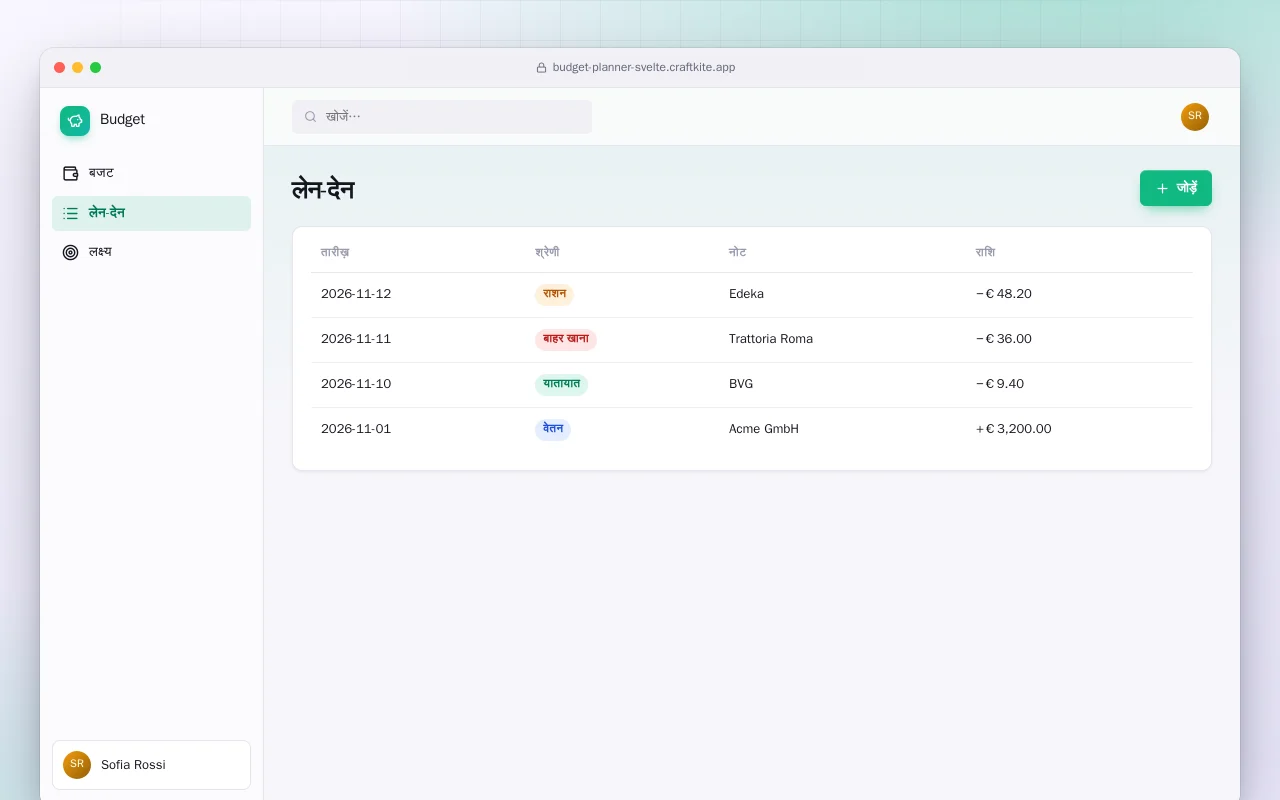Viewport: 1280px width, 800px height.
Task: Select the राशन category tag
Action: pos(554,294)
